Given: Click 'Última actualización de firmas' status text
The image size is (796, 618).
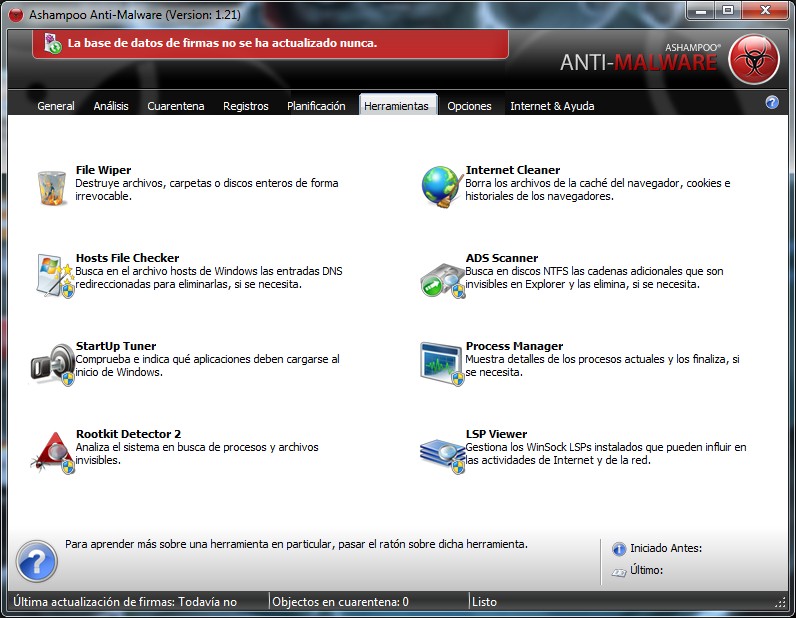Looking at the screenshot, I should pos(125,602).
